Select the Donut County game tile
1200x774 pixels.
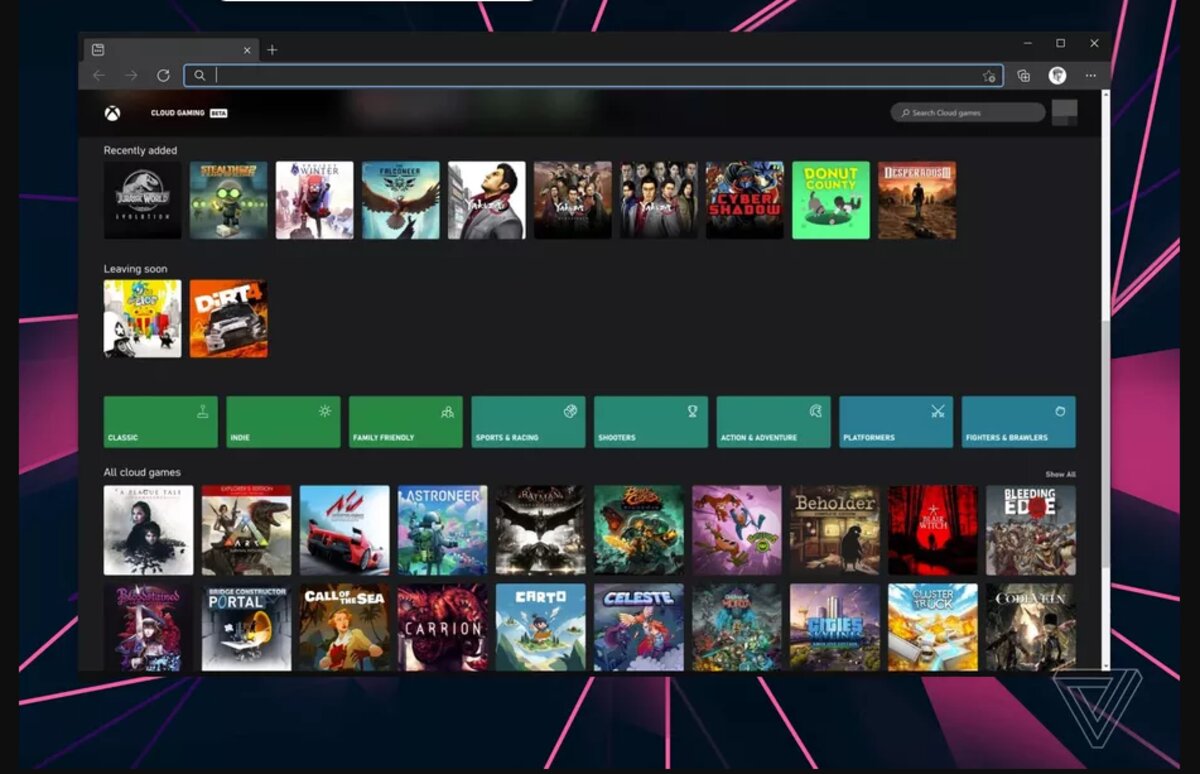click(x=831, y=200)
